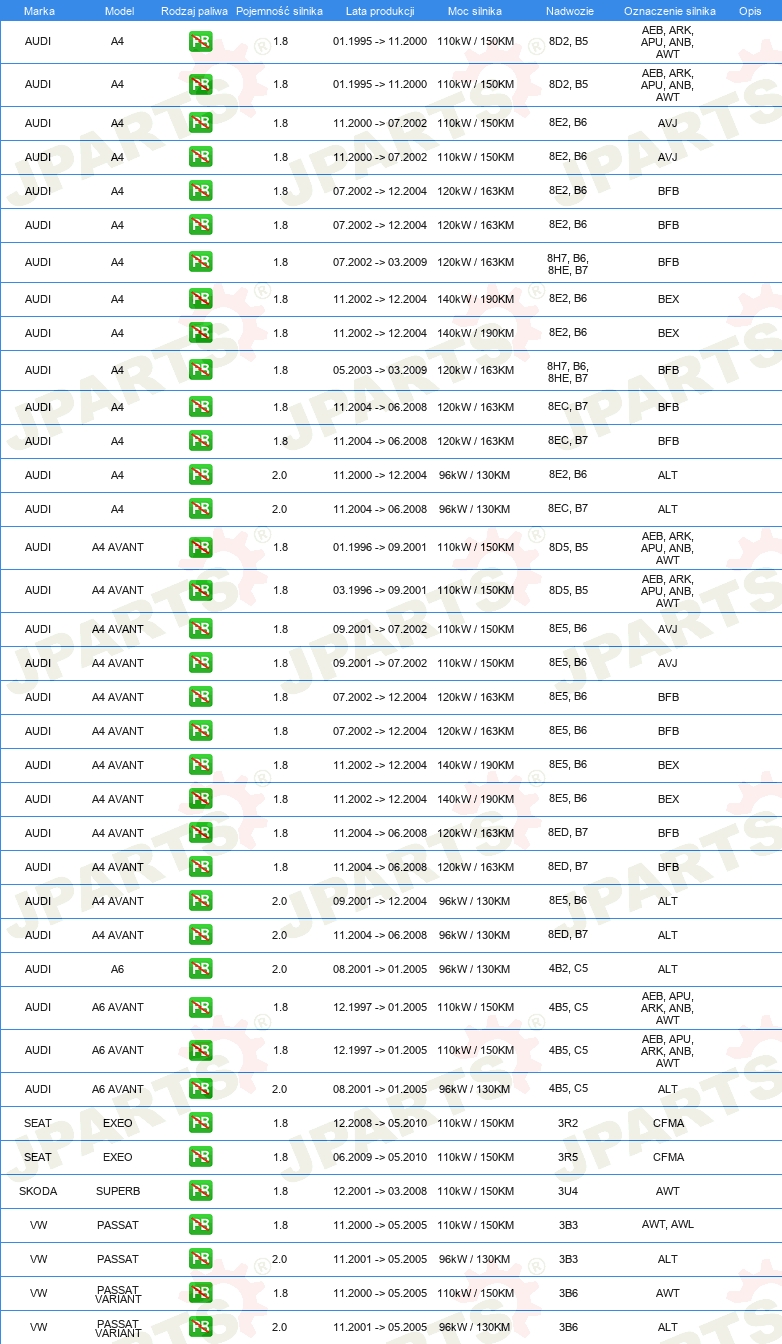Select PASSAT VARIANT model in 1.8 row

(118, 1294)
